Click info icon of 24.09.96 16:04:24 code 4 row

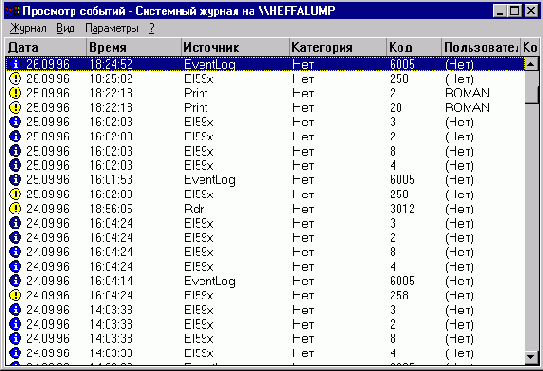pyautogui.click(x=15, y=266)
